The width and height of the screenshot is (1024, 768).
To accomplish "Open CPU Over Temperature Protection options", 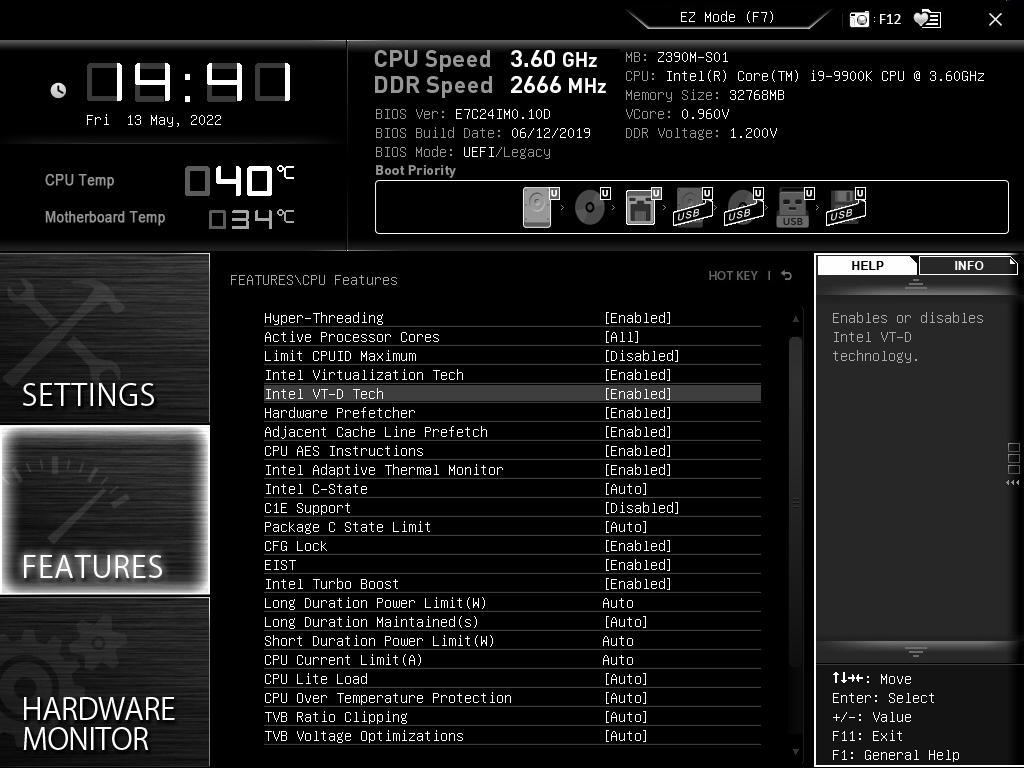I will pos(512,697).
